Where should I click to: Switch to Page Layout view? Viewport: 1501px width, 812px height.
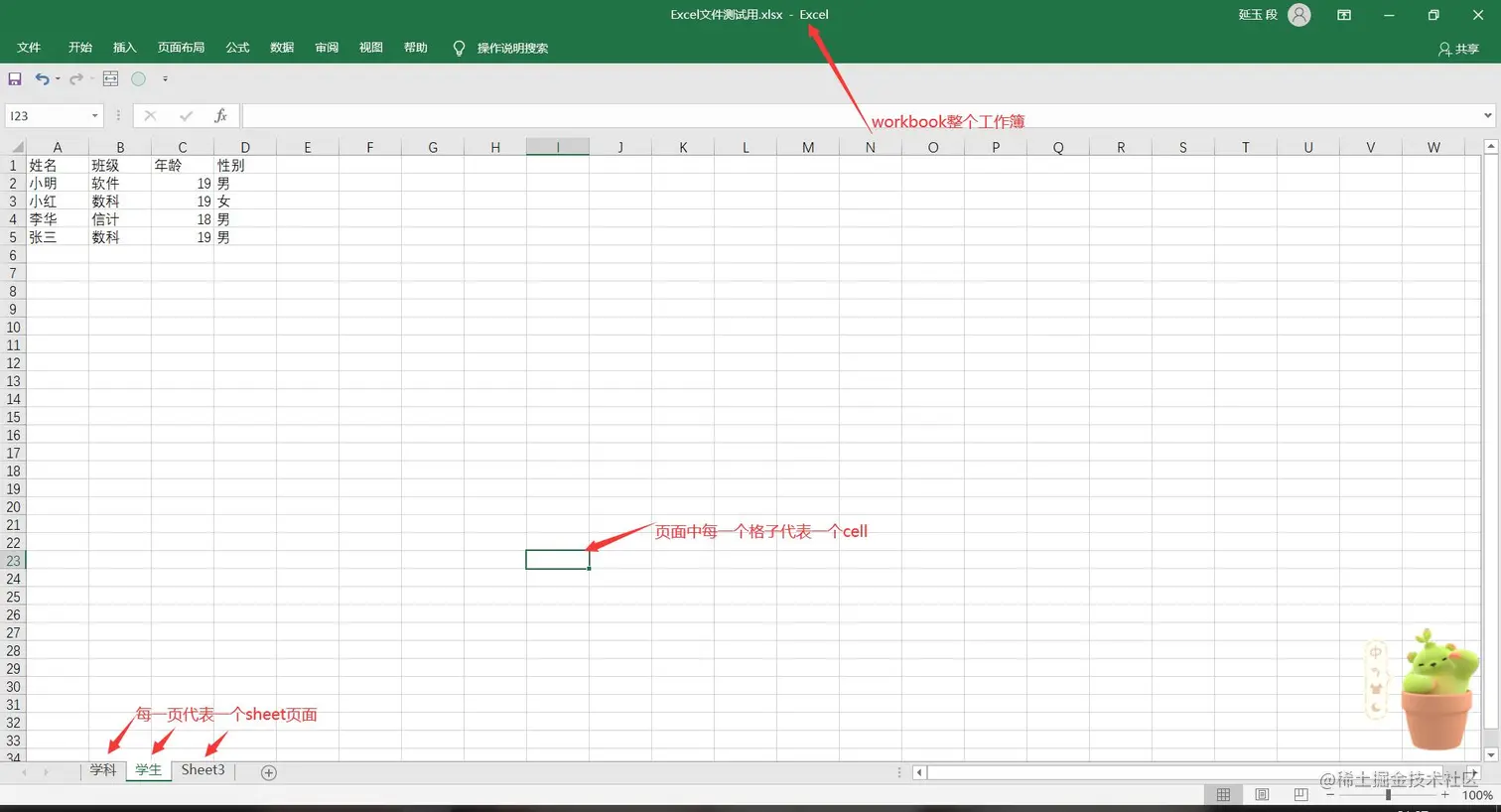coord(1262,795)
